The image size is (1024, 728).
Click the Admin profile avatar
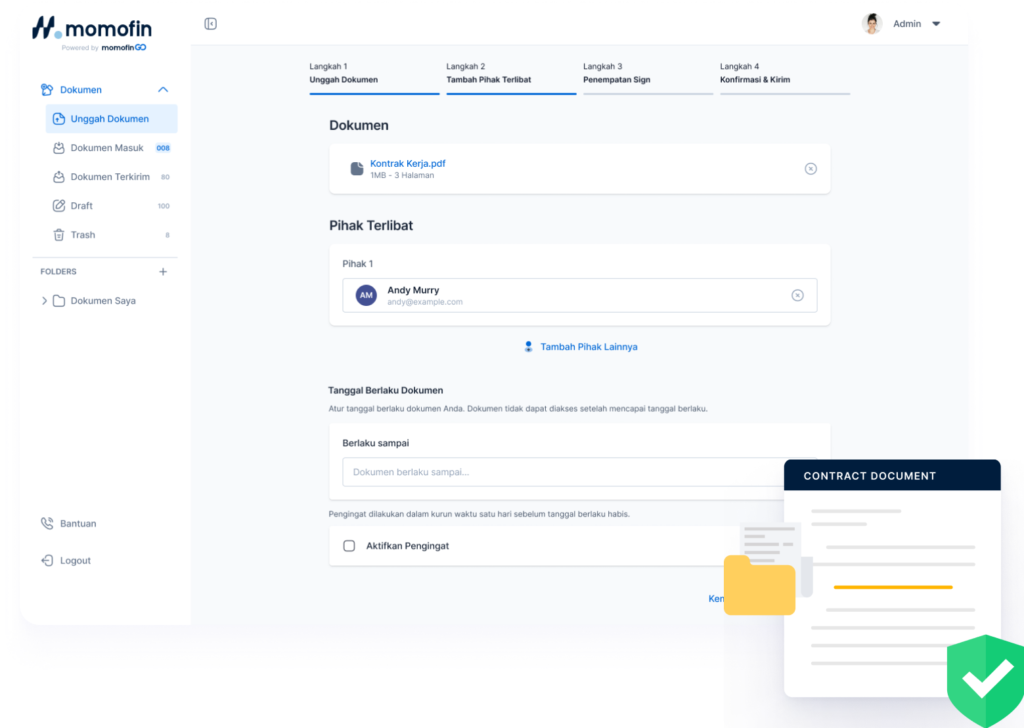[872, 24]
